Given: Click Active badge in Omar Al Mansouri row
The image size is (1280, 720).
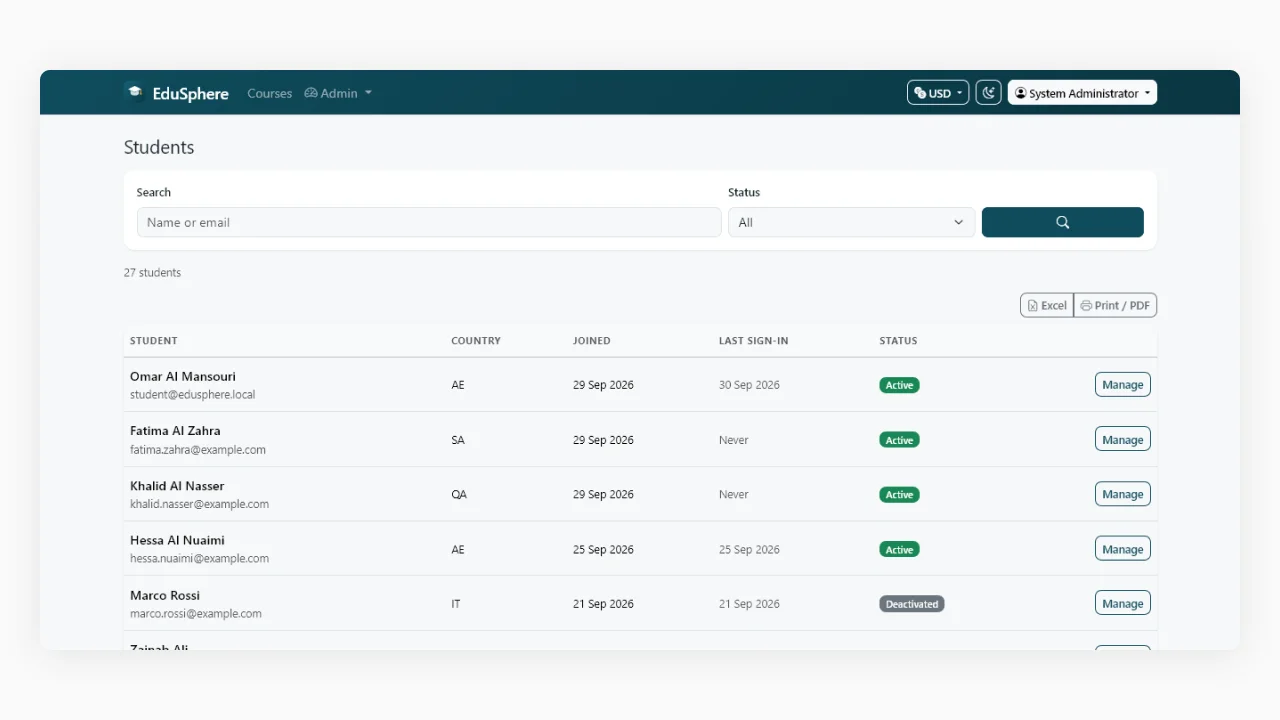Looking at the screenshot, I should [899, 385].
